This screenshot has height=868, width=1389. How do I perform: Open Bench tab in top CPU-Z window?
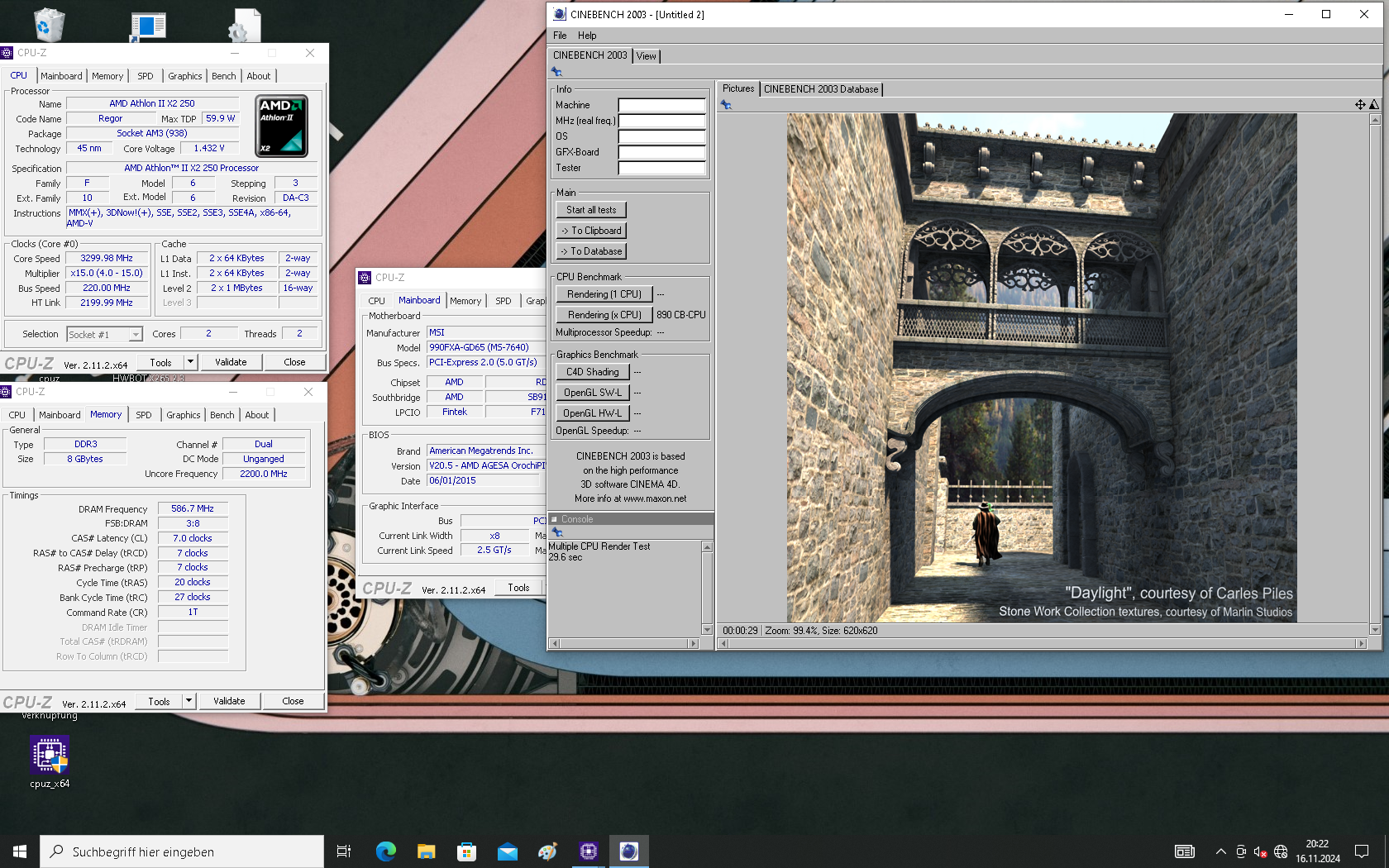(x=224, y=76)
